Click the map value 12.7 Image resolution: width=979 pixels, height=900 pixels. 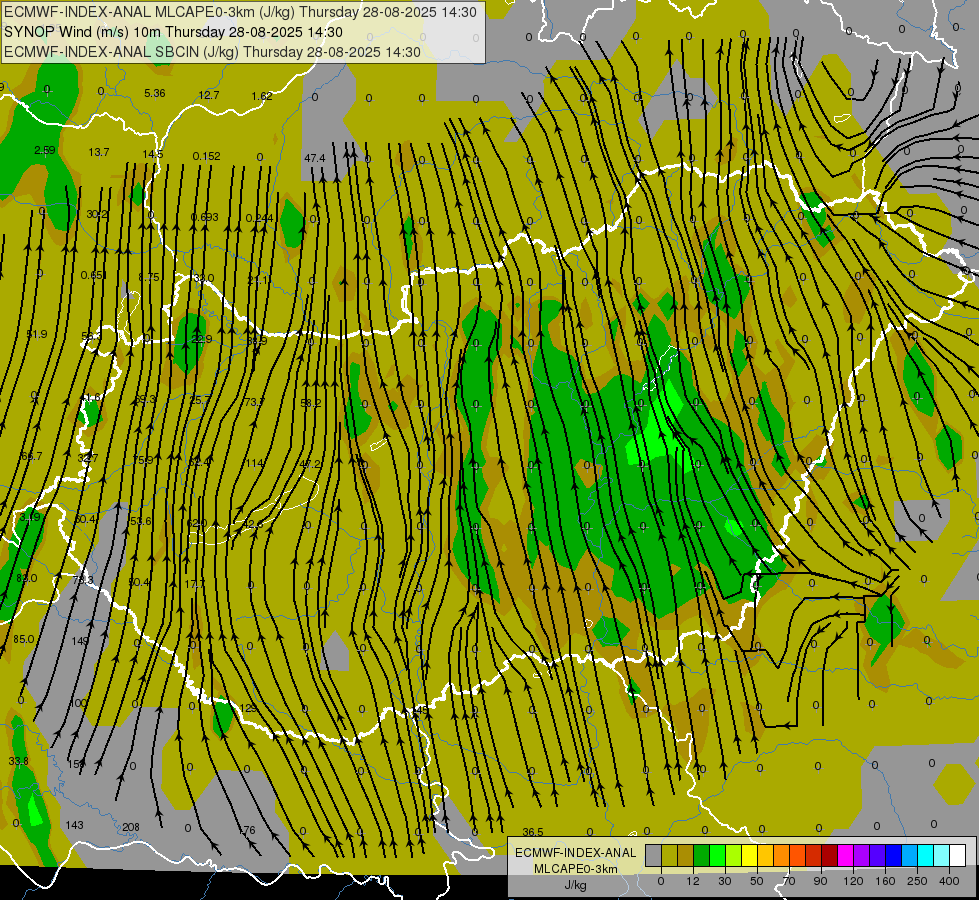209,95
